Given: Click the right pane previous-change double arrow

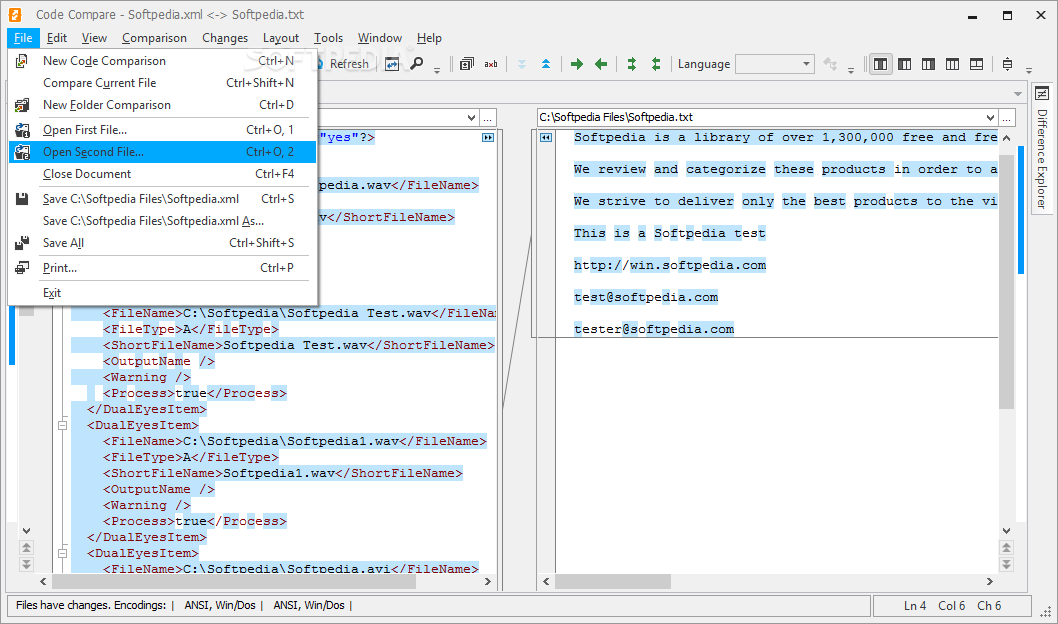Looking at the screenshot, I should (x=1006, y=547).
